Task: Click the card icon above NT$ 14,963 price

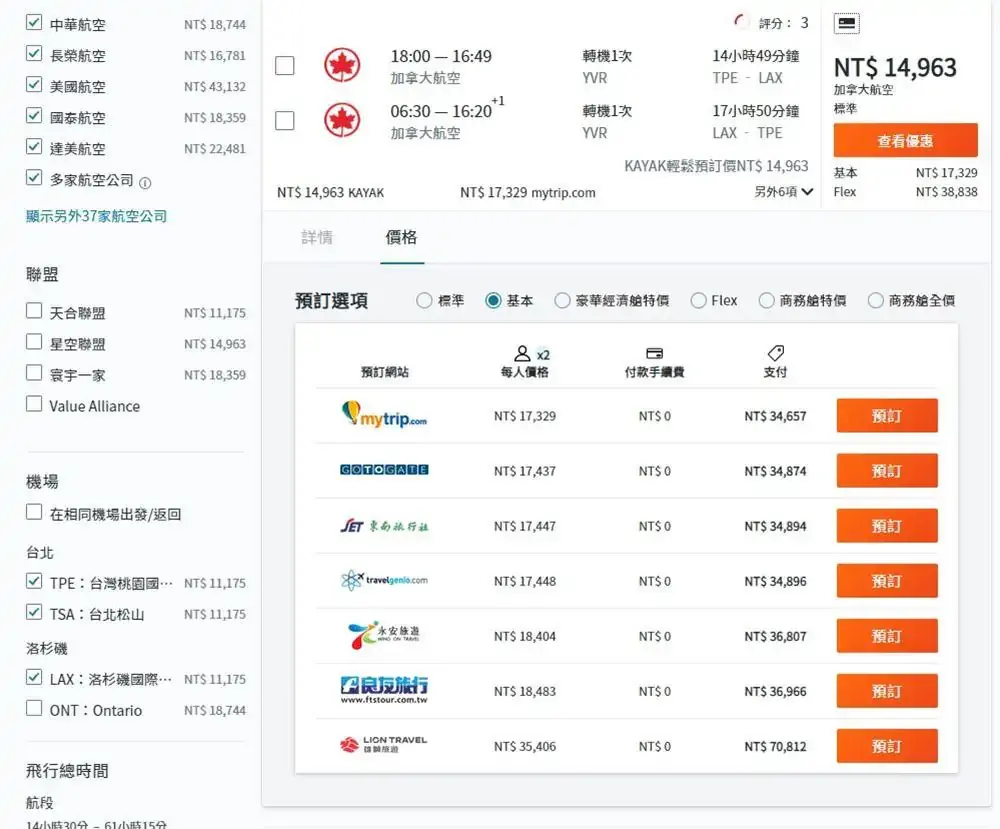Action: pyautogui.click(x=846, y=24)
